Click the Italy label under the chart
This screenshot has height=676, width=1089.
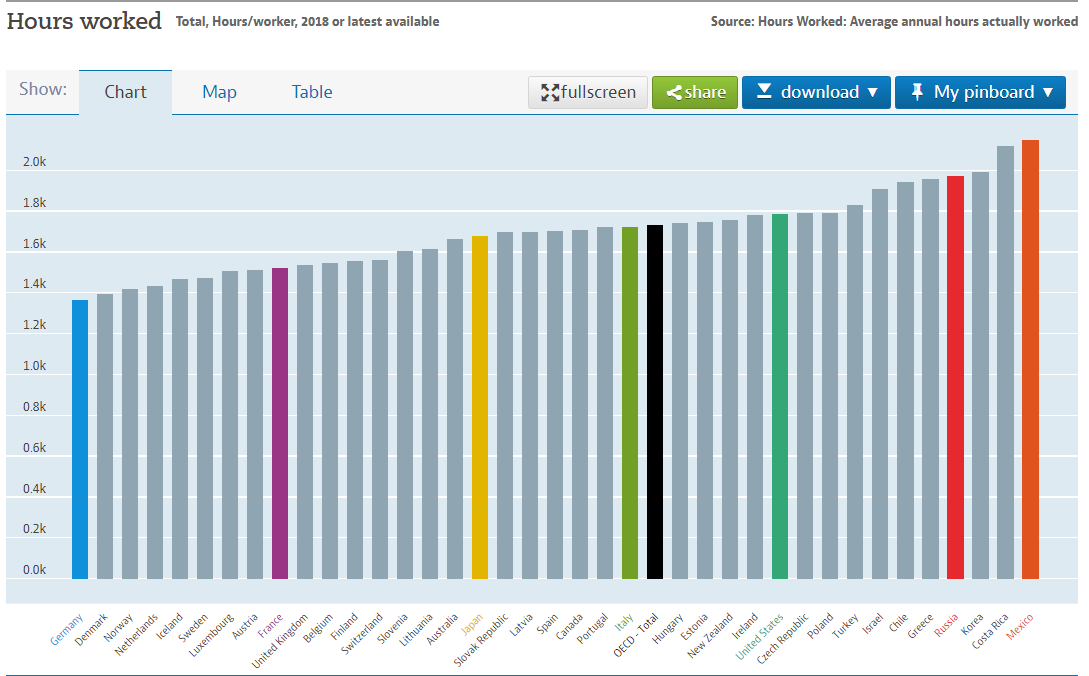pos(624,624)
